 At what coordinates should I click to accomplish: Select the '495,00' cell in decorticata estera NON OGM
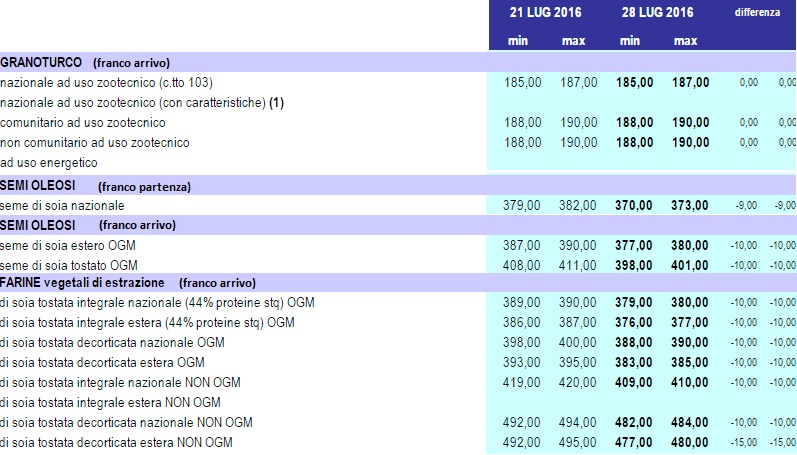[x=577, y=442]
